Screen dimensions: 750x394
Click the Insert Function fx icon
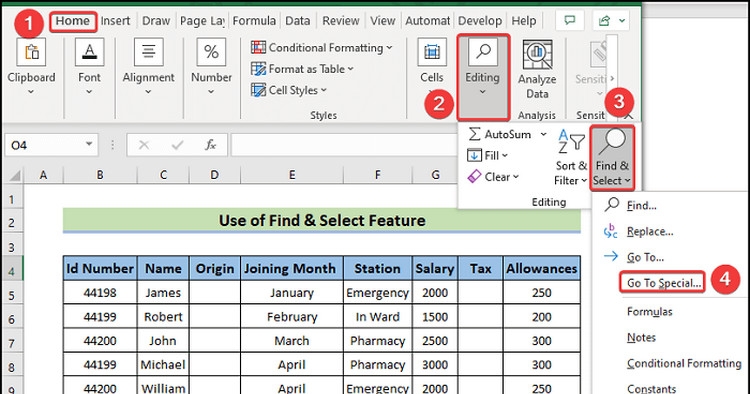(x=210, y=145)
